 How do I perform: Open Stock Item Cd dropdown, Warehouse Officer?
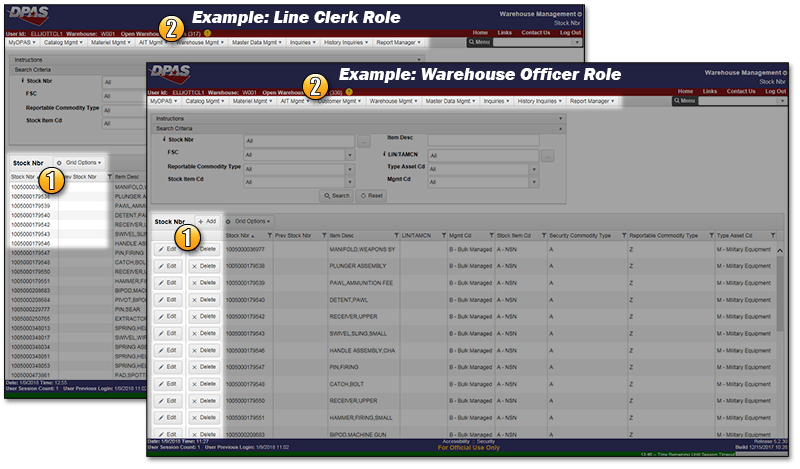pyautogui.click(x=350, y=182)
